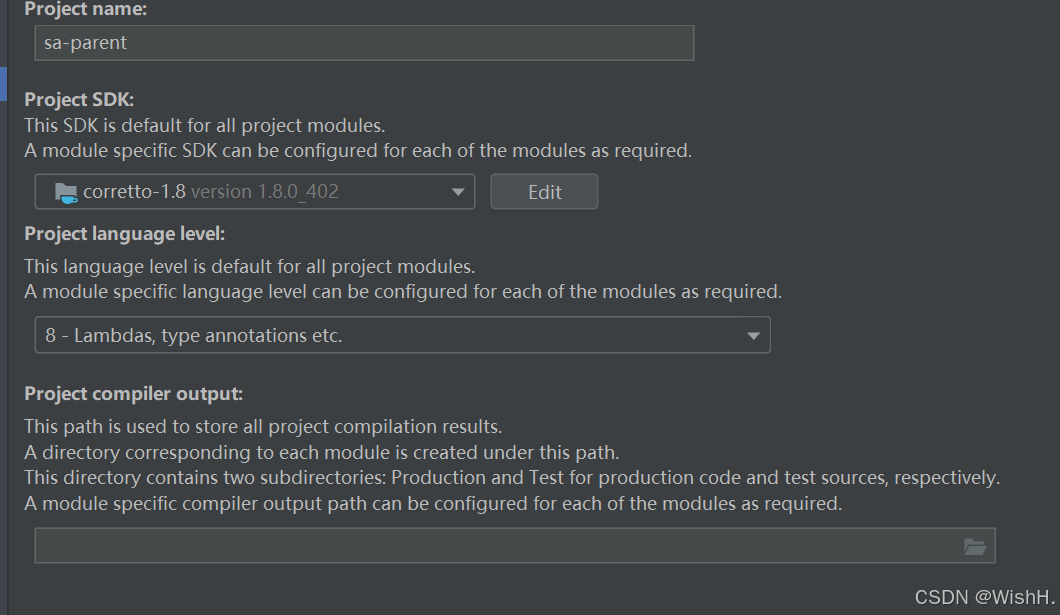Click the browse folder icon in compiler output field
This screenshot has width=1060, height=615.
point(974,546)
